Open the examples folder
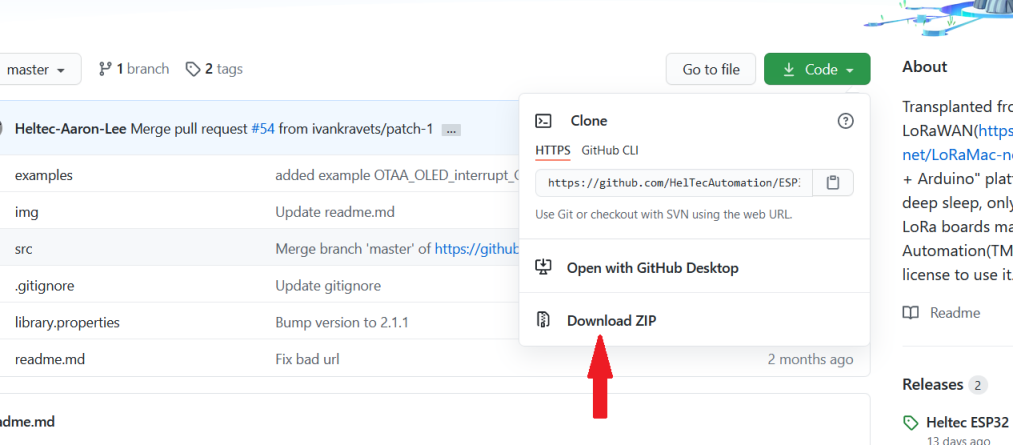Image resolution: width=1013 pixels, height=445 pixels. (44, 176)
